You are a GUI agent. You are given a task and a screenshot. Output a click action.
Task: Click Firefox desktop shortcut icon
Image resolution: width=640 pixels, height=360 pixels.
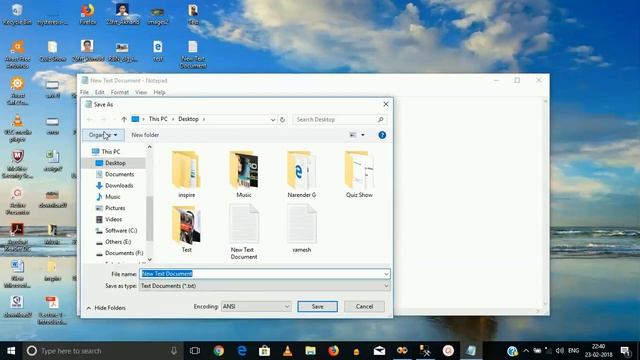coord(88,14)
